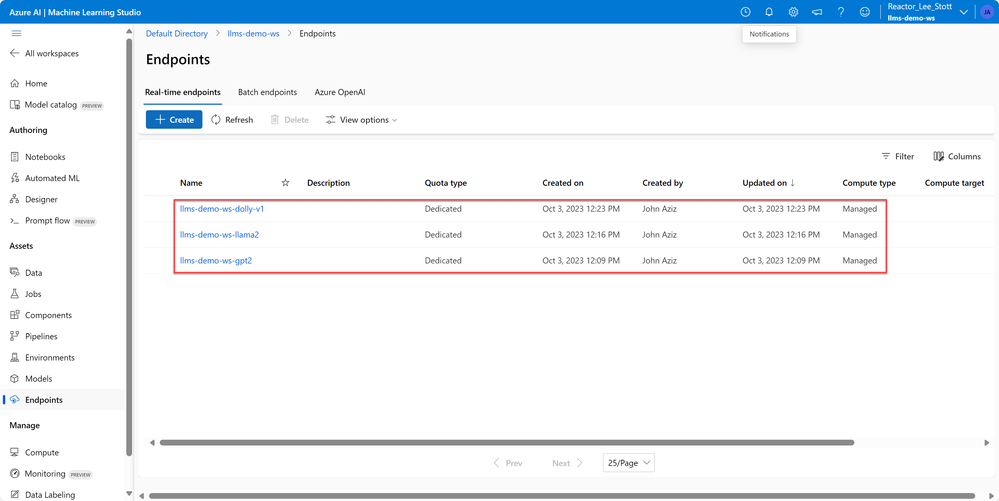Open the Columns chooser
Viewport: 999px width, 501px height.
(958, 157)
